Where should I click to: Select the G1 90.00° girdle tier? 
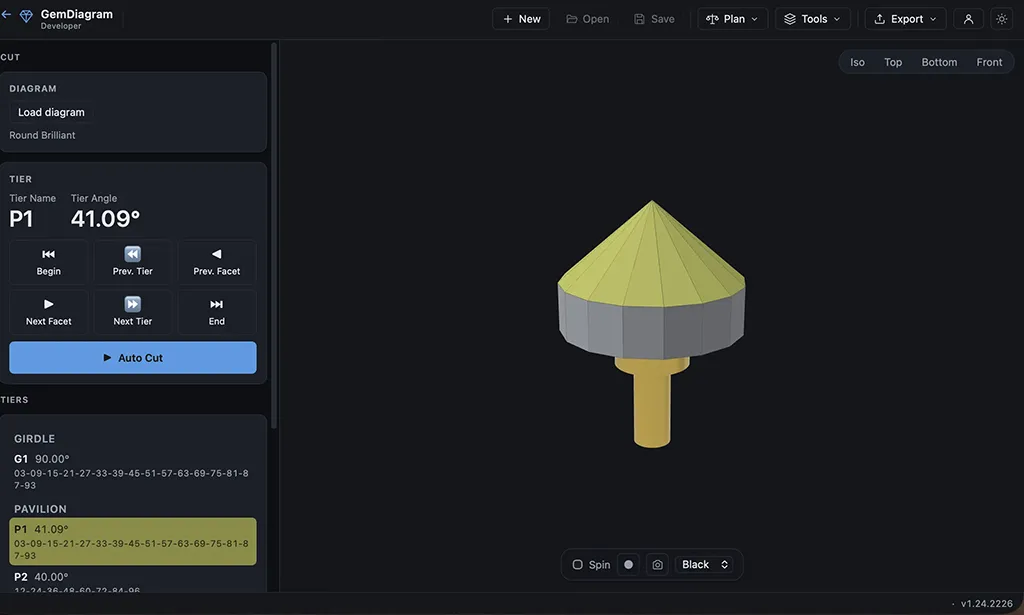[x=133, y=471]
